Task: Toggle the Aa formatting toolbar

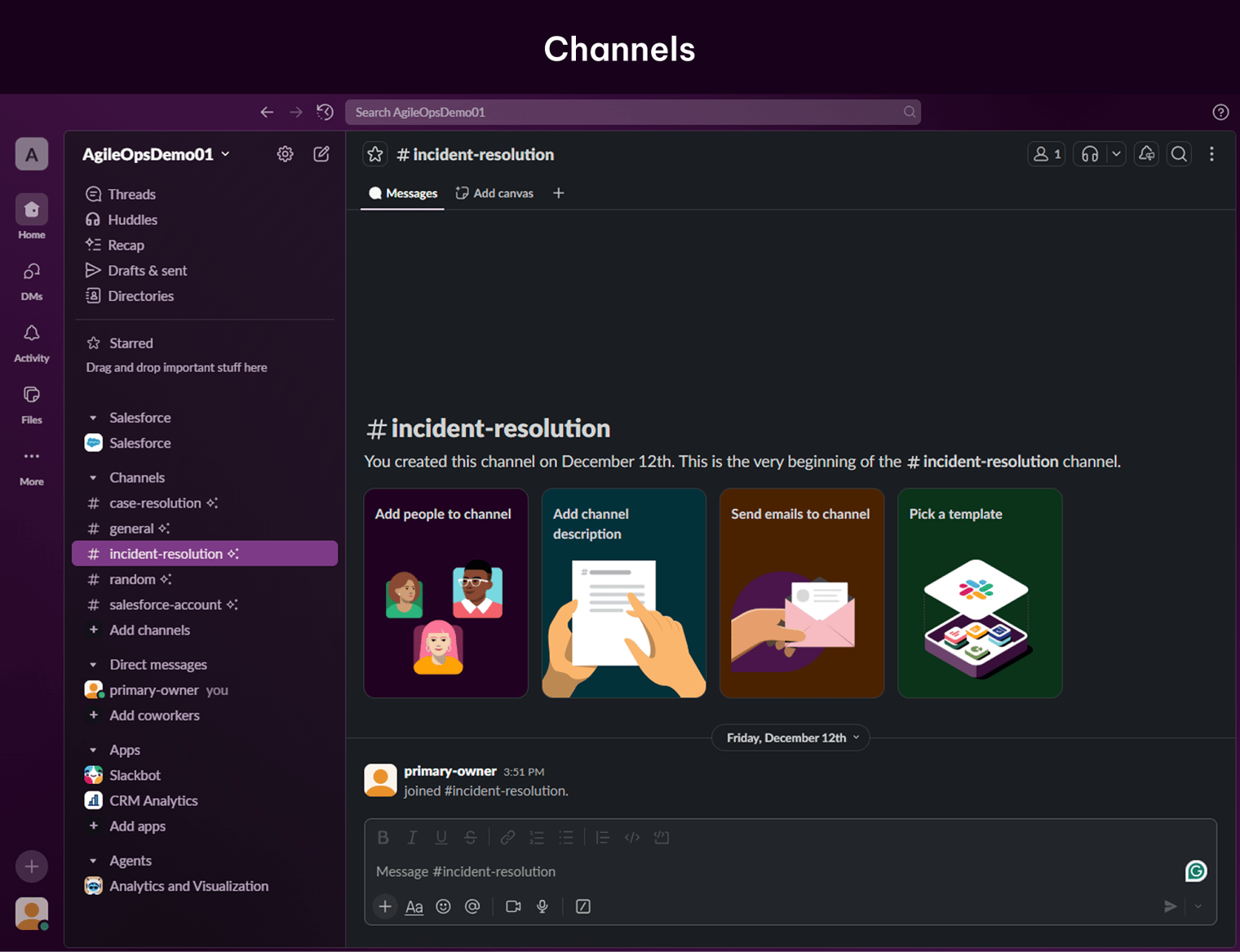Action: [x=414, y=906]
